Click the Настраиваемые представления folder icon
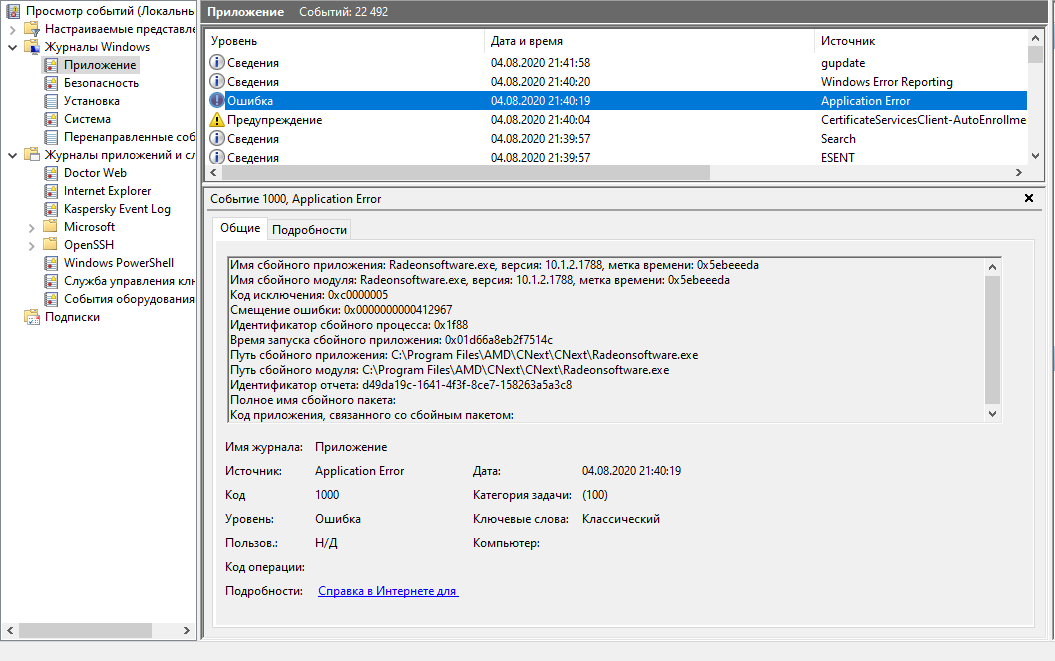The height and width of the screenshot is (661, 1055). (x=32, y=29)
